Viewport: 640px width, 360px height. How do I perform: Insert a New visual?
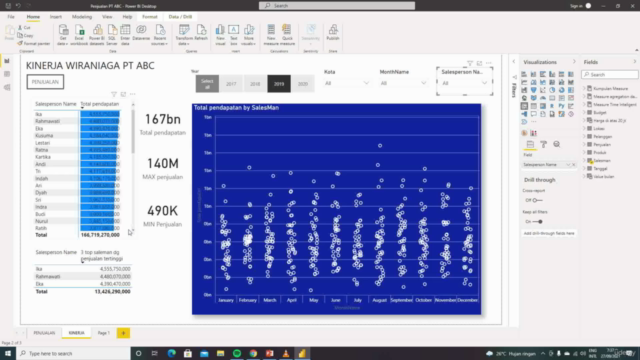220,34
